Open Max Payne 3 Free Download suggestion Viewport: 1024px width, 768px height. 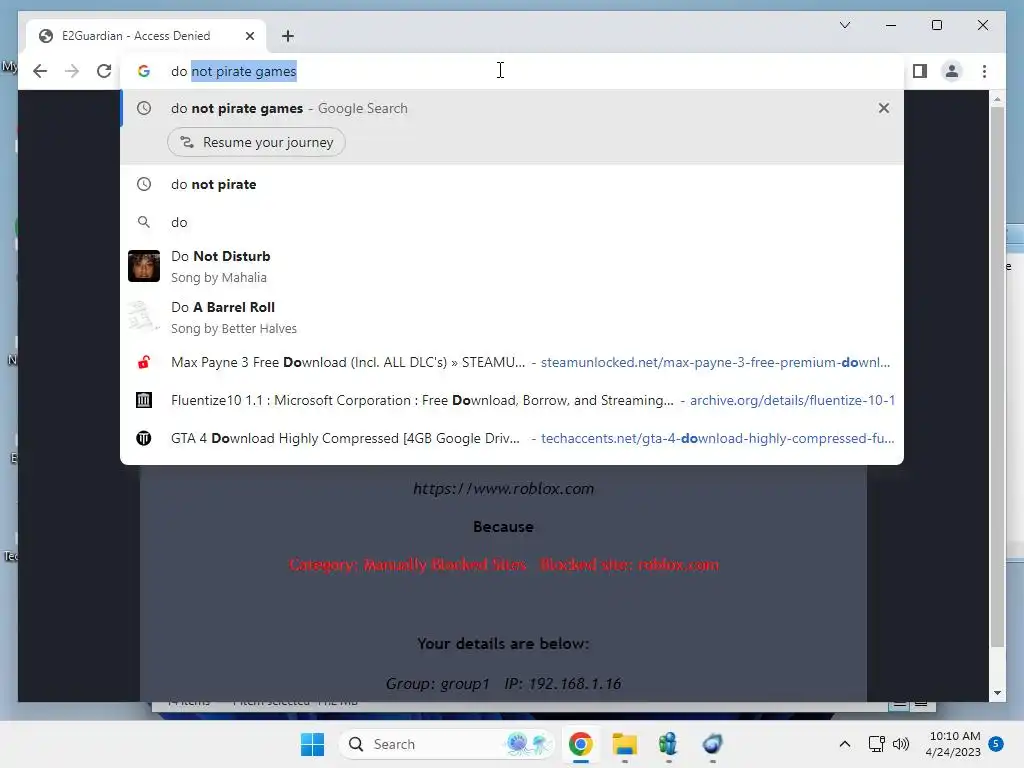512,362
